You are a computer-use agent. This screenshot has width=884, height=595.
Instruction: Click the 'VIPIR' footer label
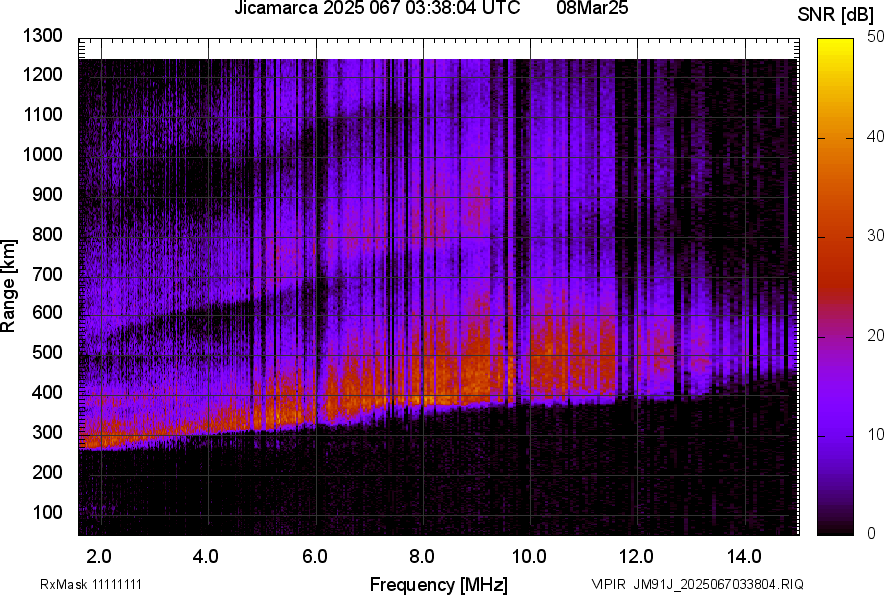click(609, 584)
